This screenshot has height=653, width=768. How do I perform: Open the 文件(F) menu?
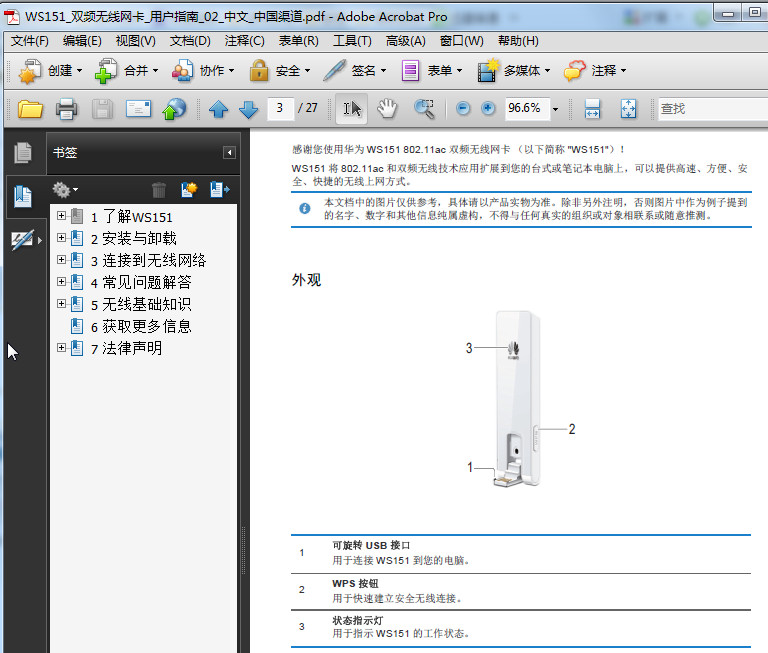coord(30,41)
